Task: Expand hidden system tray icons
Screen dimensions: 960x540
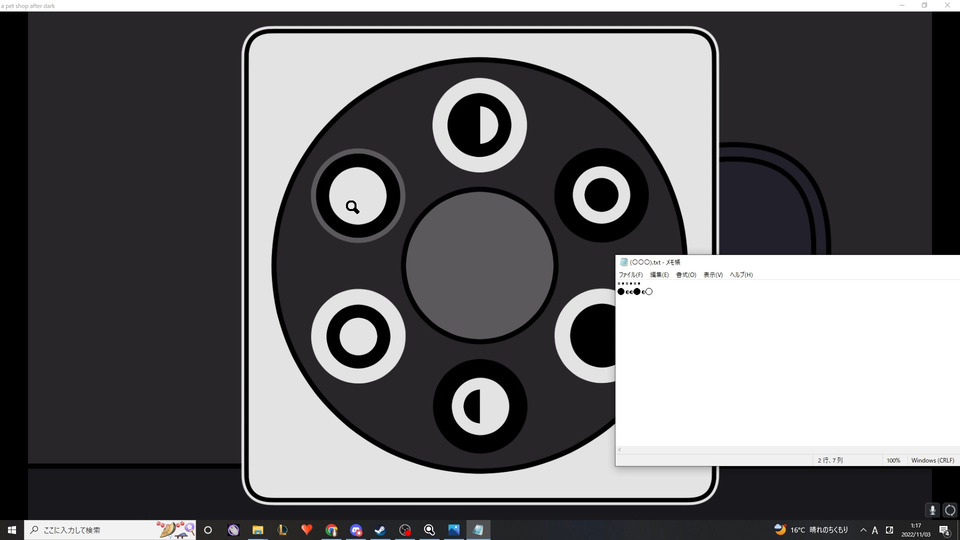Action: [863, 530]
